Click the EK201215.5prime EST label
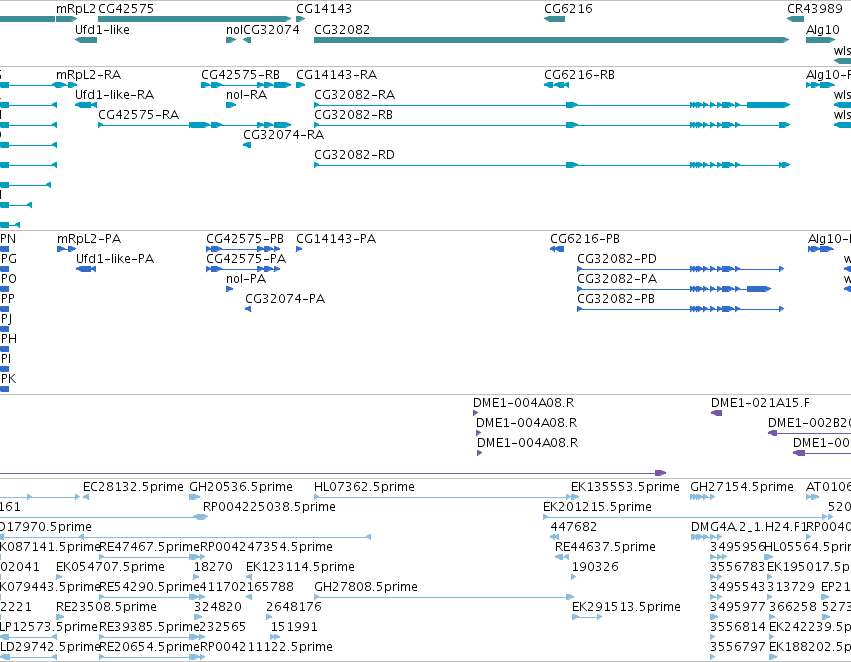 click(598, 507)
